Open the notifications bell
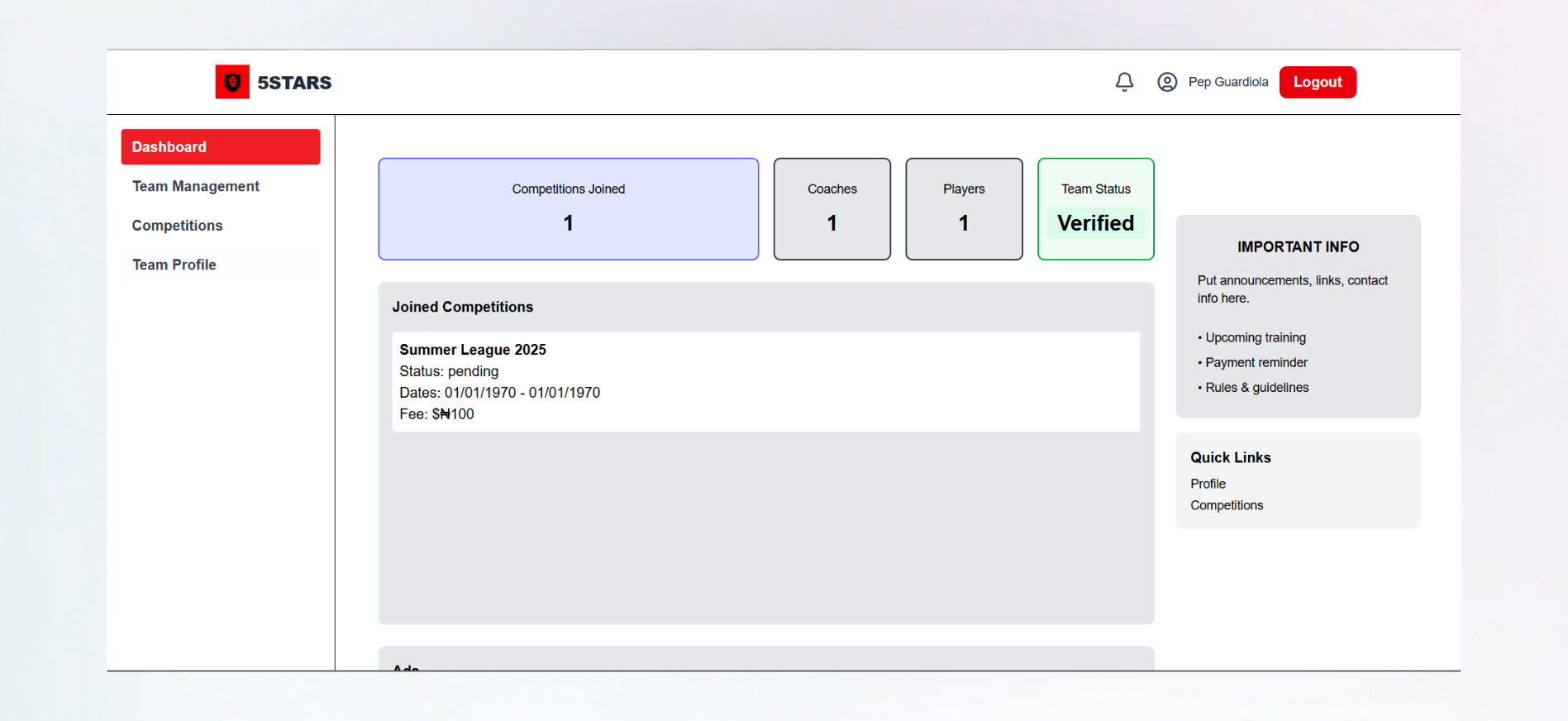1568x721 pixels. pyautogui.click(x=1124, y=82)
